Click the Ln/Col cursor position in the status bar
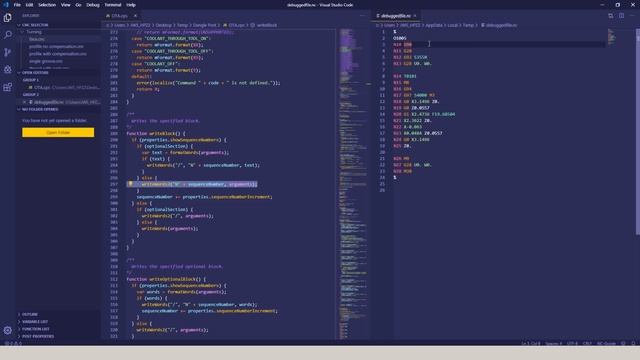Screen dimensions: 640x360 point(530,343)
